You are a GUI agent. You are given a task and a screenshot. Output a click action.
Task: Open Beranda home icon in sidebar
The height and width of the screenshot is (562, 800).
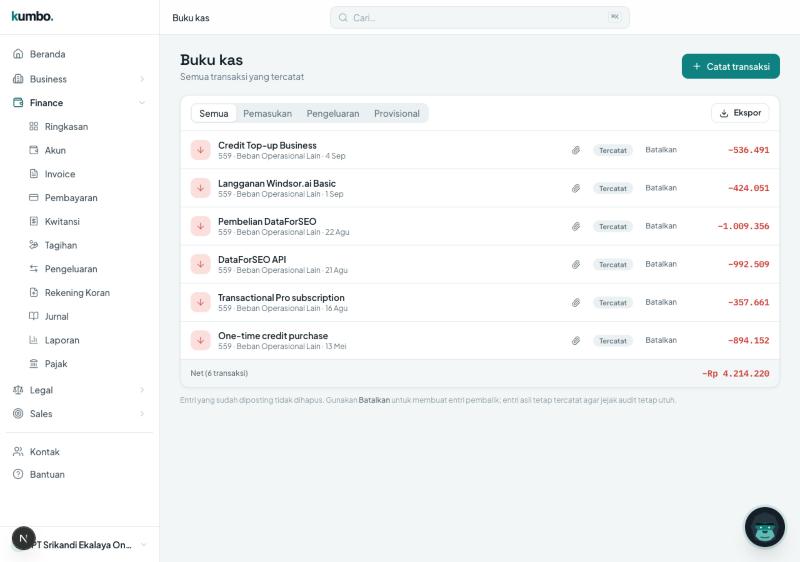pyautogui.click(x=18, y=54)
